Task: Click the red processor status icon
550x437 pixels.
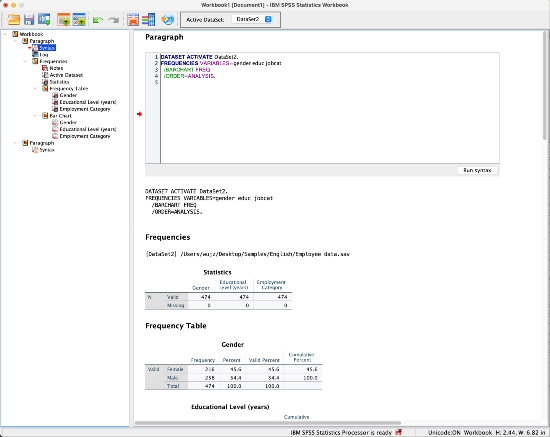Action: (398, 432)
